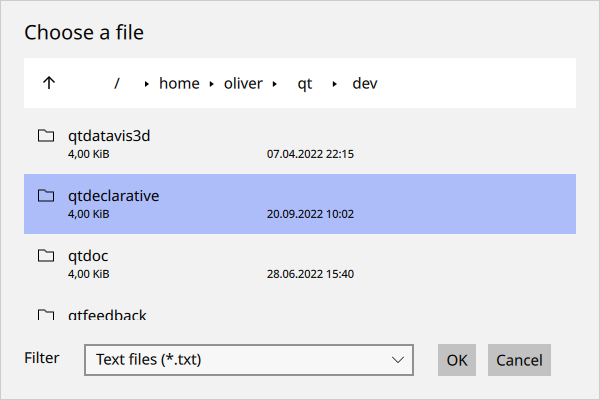
Task: Go to 'home' in the path bar
Action: coord(179,84)
